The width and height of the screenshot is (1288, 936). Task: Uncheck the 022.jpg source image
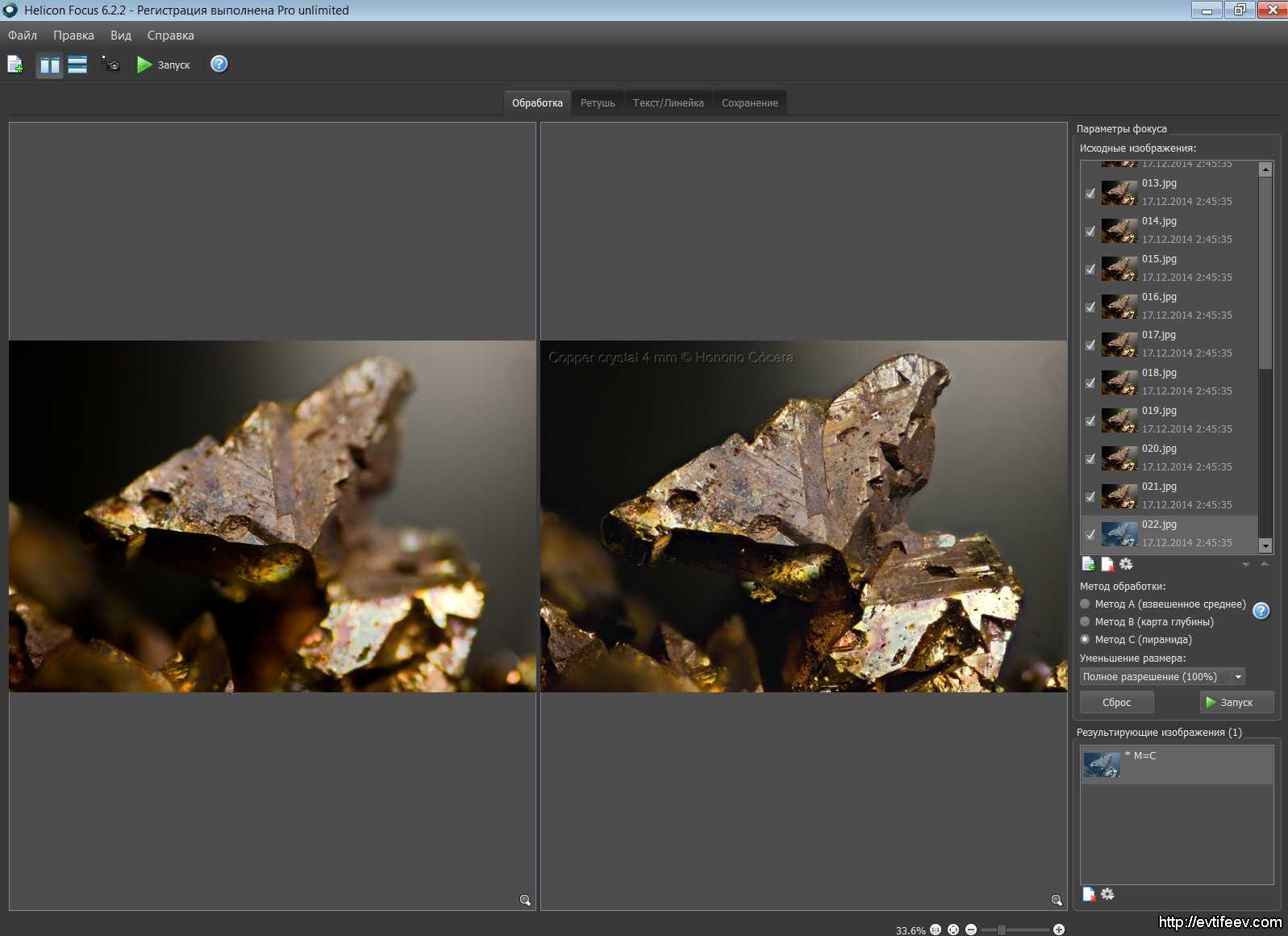tap(1090, 535)
